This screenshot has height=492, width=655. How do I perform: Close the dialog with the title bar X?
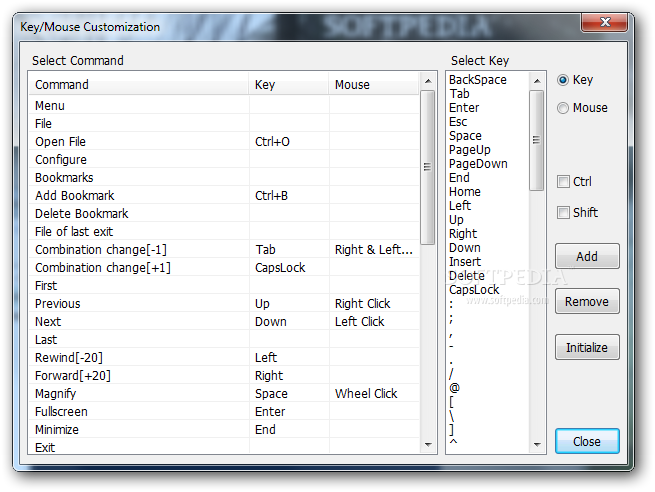click(x=604, y=22)
